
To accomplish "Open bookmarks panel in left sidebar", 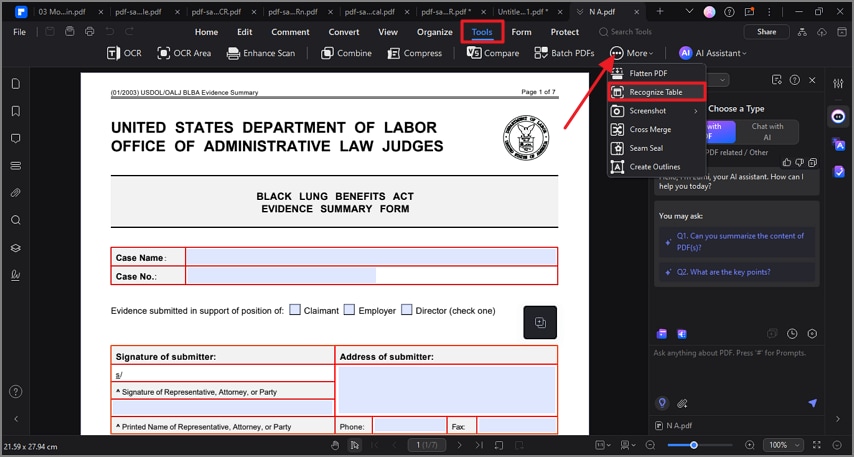I will [x=16, y=111].
